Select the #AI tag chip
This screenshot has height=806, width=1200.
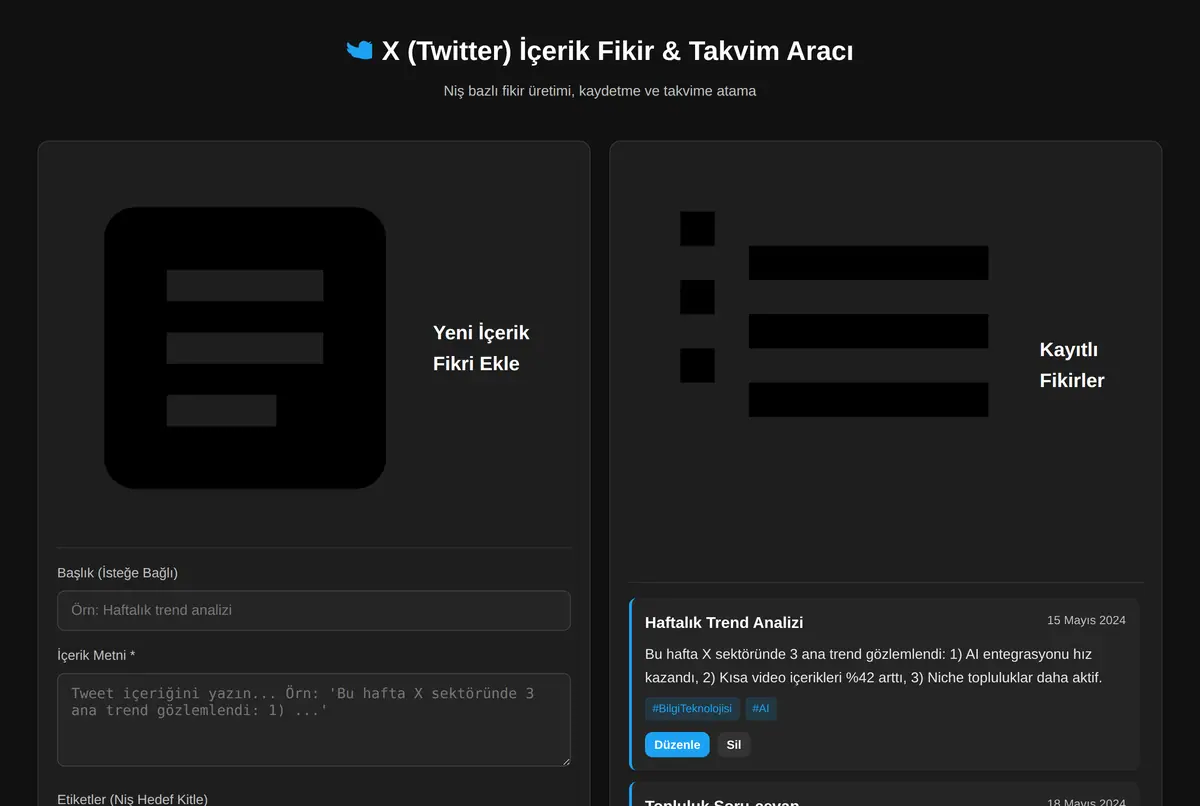tap(761, 709)
